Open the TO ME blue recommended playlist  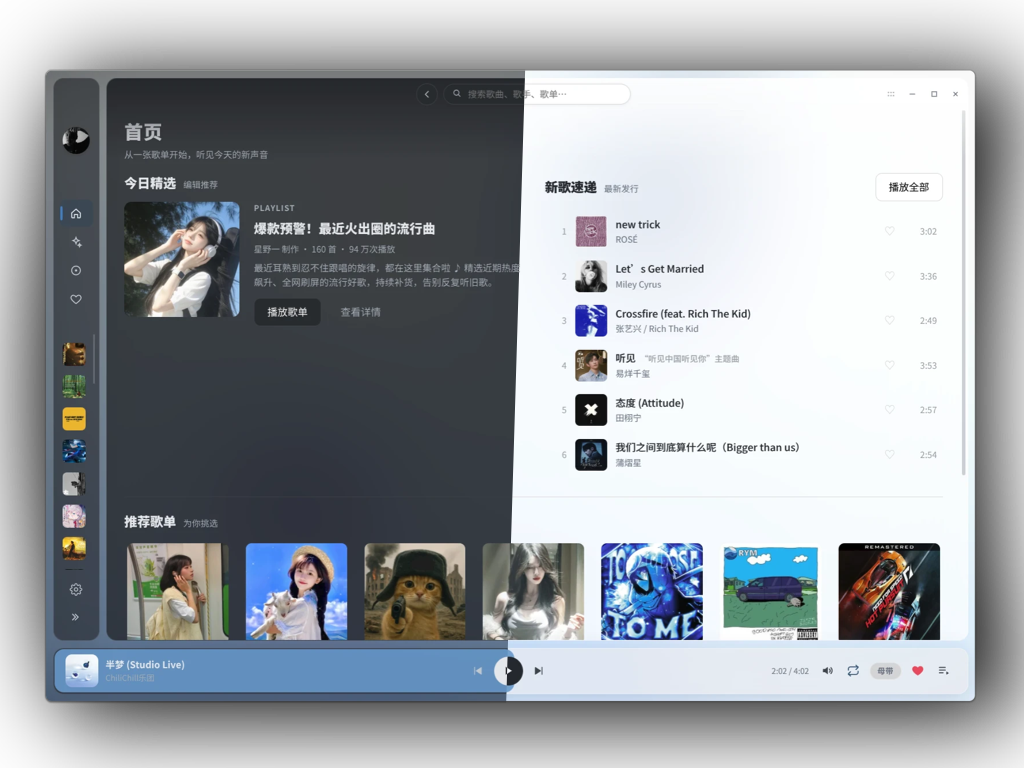652,592
